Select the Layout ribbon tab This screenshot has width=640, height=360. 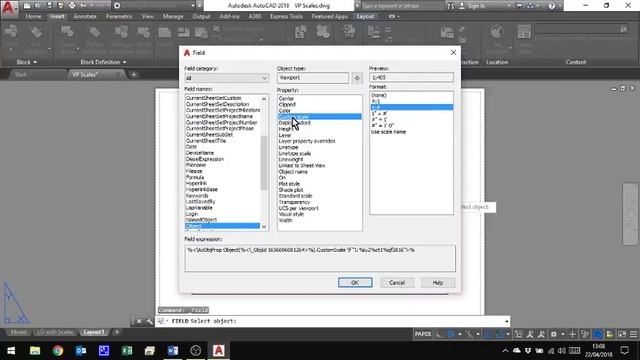click(365, 16)
